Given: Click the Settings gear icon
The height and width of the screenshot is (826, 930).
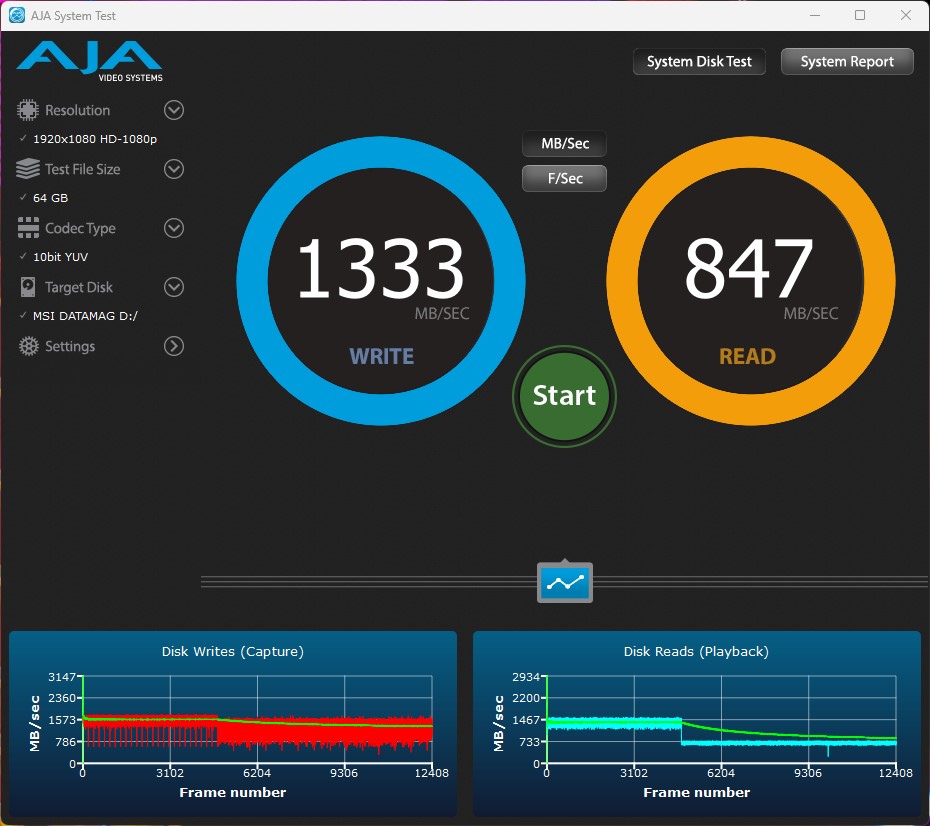Looking at the screenshot, I should tap(28, 346).
